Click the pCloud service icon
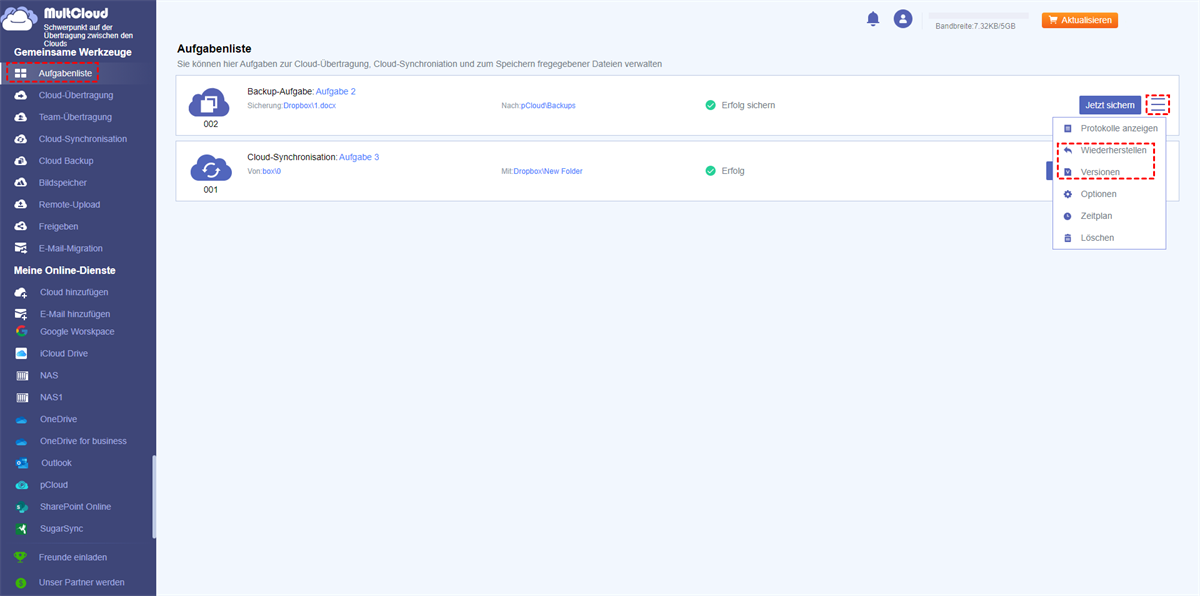 [x=21, y=485]
